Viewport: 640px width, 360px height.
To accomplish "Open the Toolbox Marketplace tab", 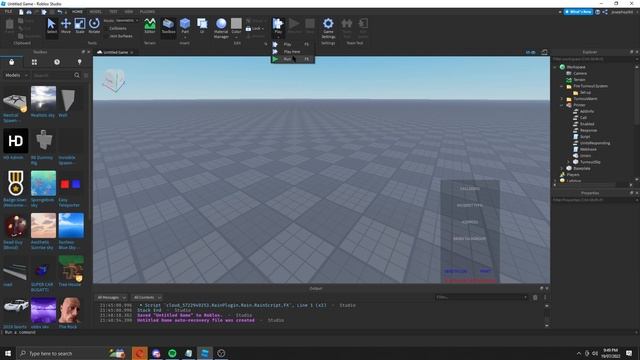I will click(11, 62).
